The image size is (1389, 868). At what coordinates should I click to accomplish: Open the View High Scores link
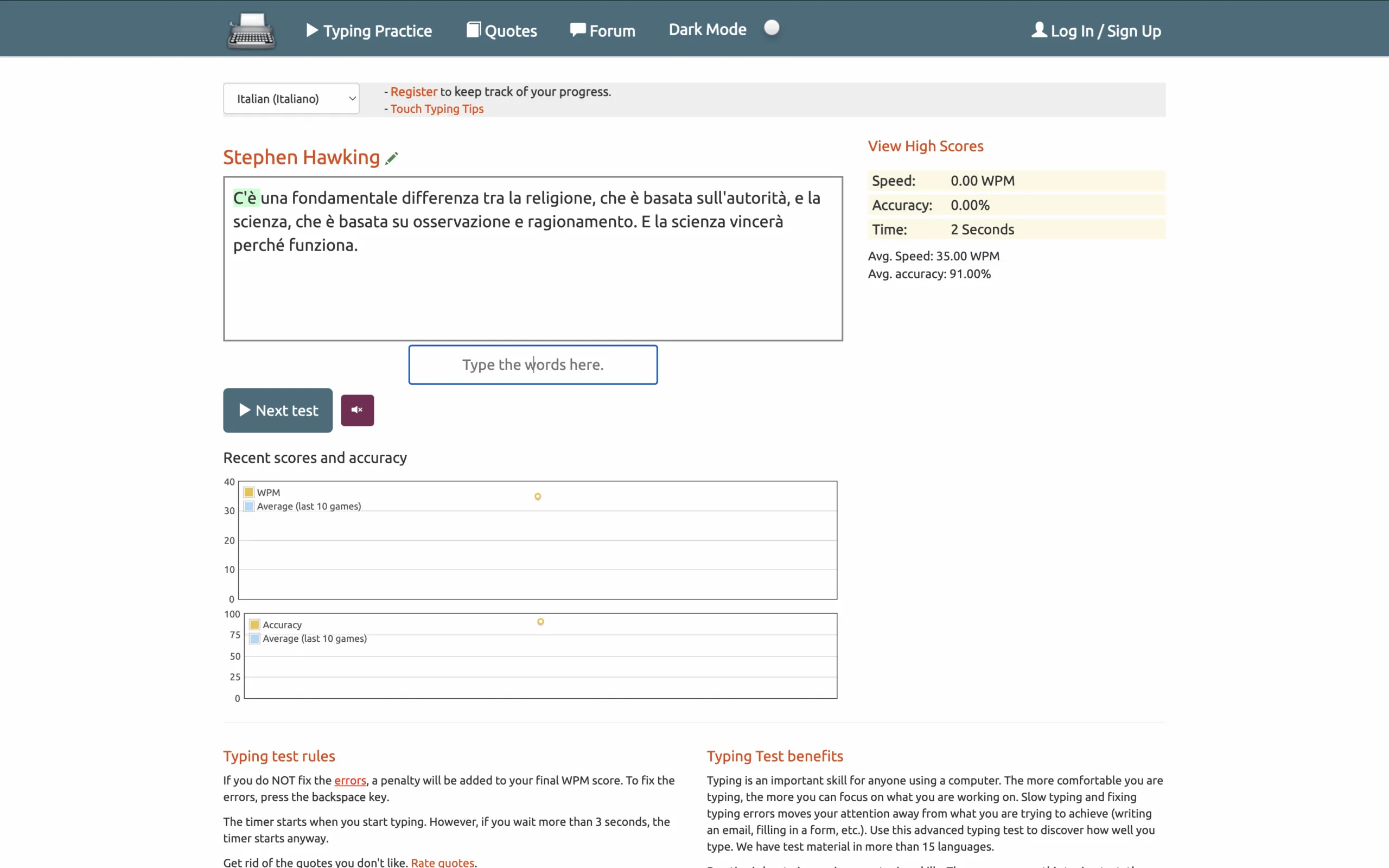tap(925, 146)
